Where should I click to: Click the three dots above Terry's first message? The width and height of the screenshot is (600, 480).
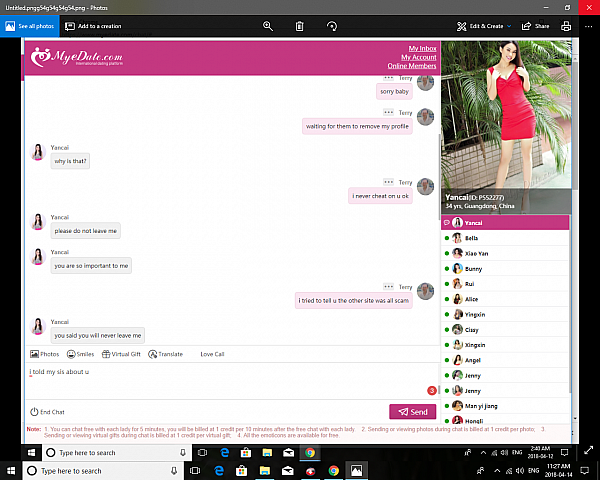click(388, 77)
